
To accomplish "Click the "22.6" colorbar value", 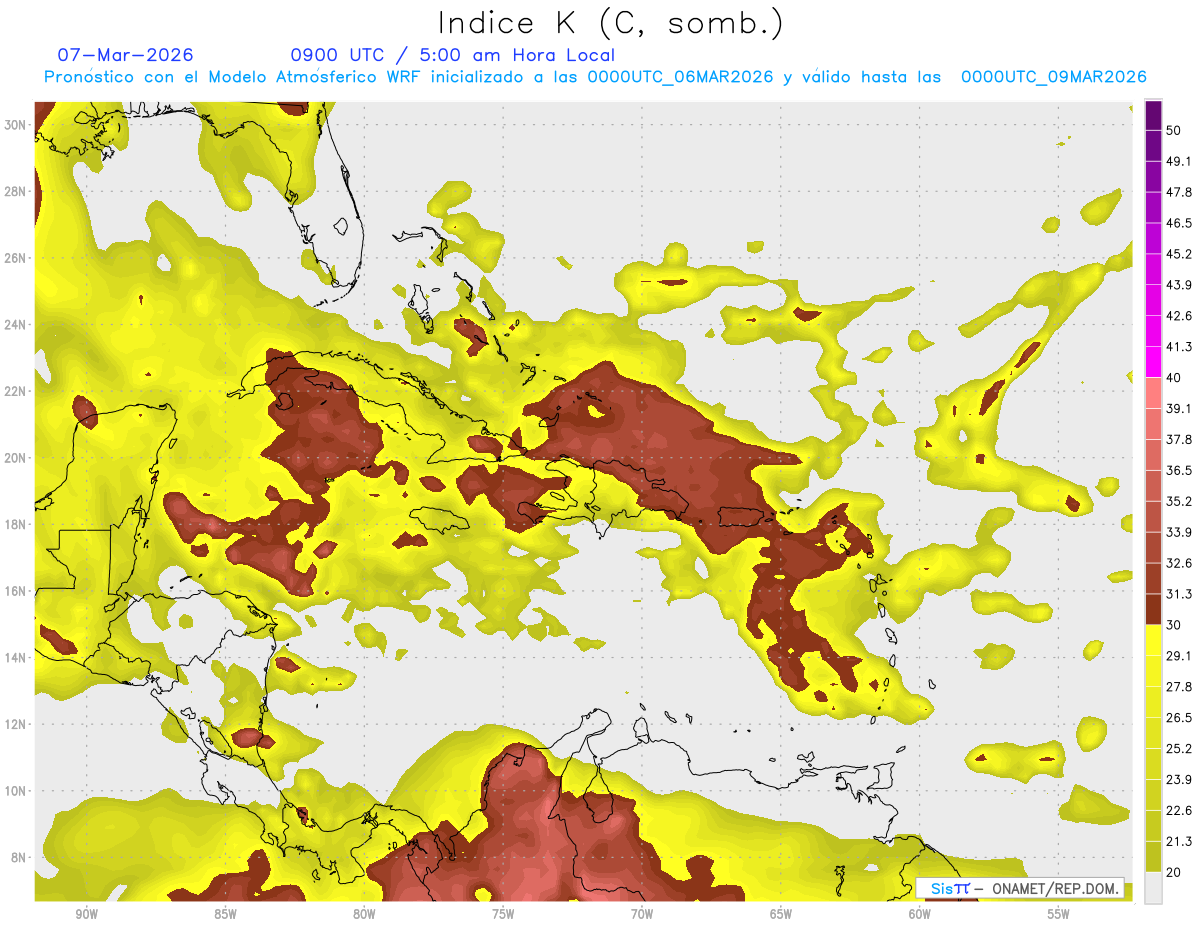I will pos(1179,810).
